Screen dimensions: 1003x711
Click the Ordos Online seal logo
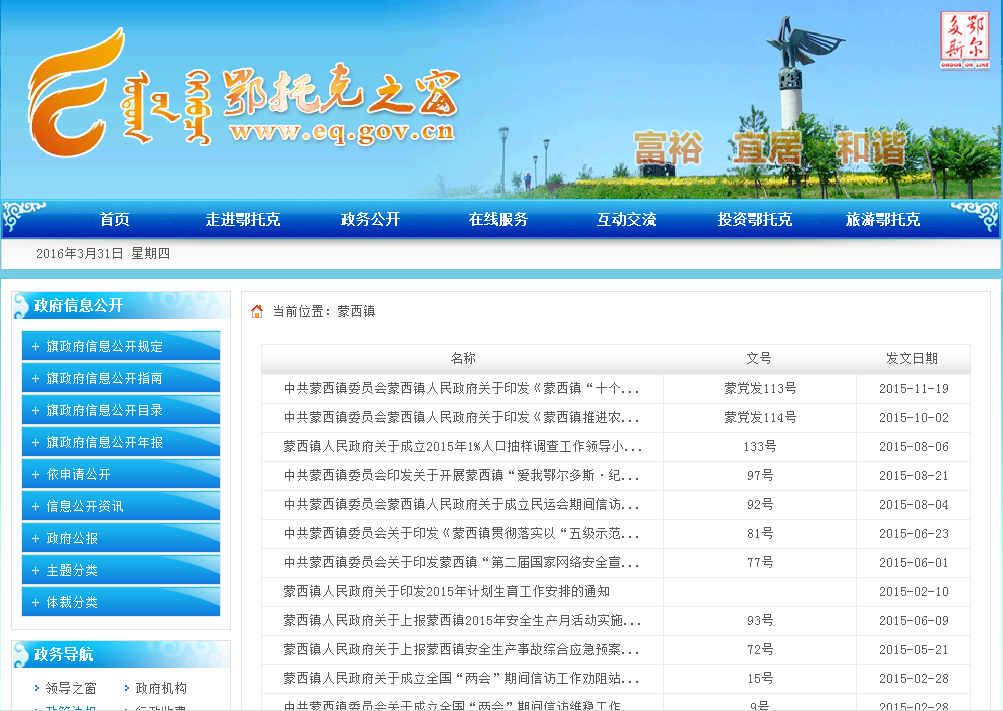965,40
